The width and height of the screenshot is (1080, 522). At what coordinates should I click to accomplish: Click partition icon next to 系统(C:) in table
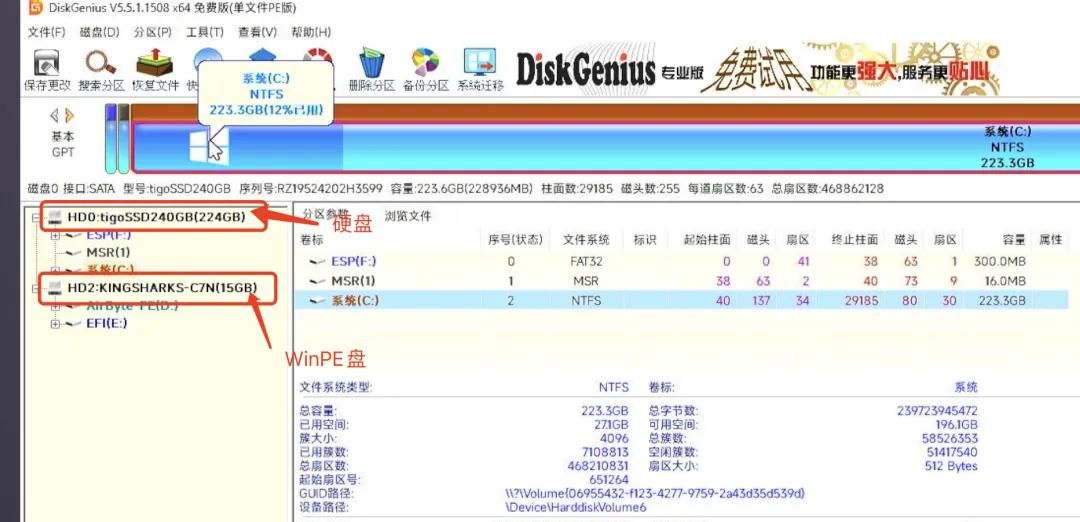pyautogui.click(x=318, y=300)
